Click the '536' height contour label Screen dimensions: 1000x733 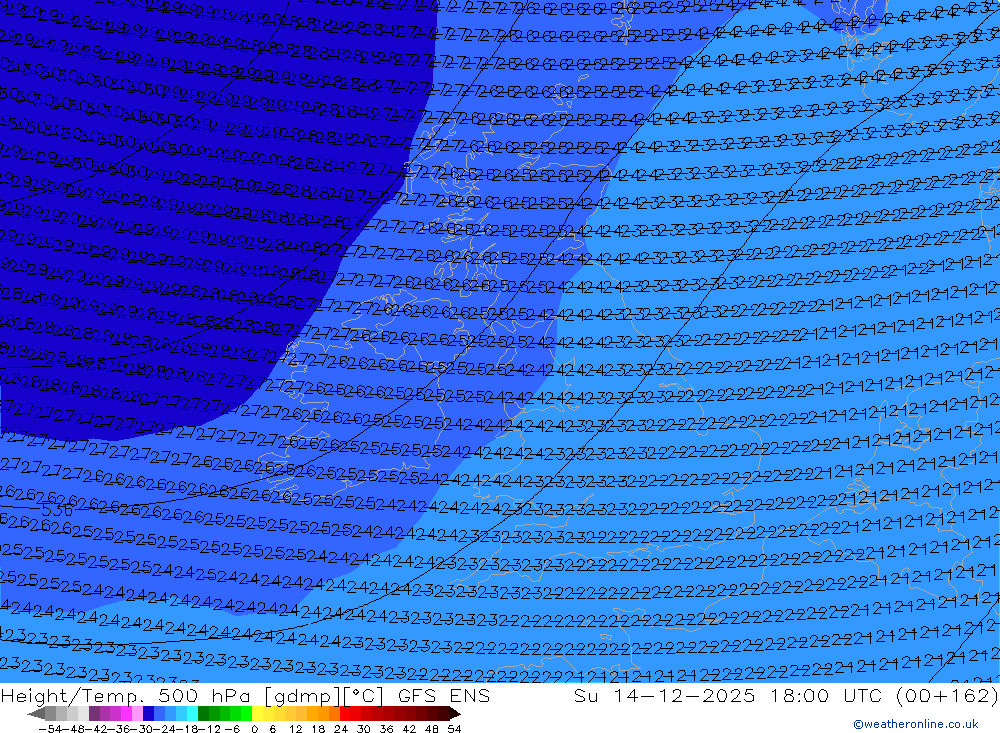[57, 510]
